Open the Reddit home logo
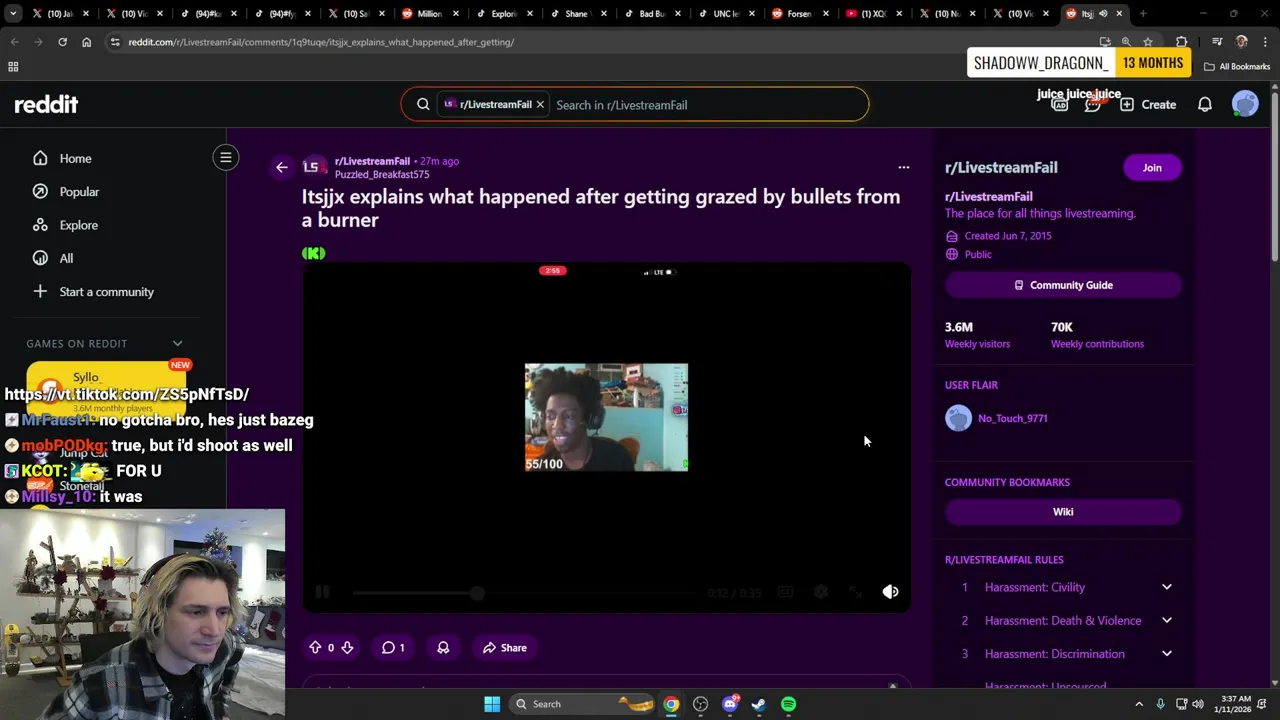The width and height of the screenshot is (1280, 720). coord(46,104)
